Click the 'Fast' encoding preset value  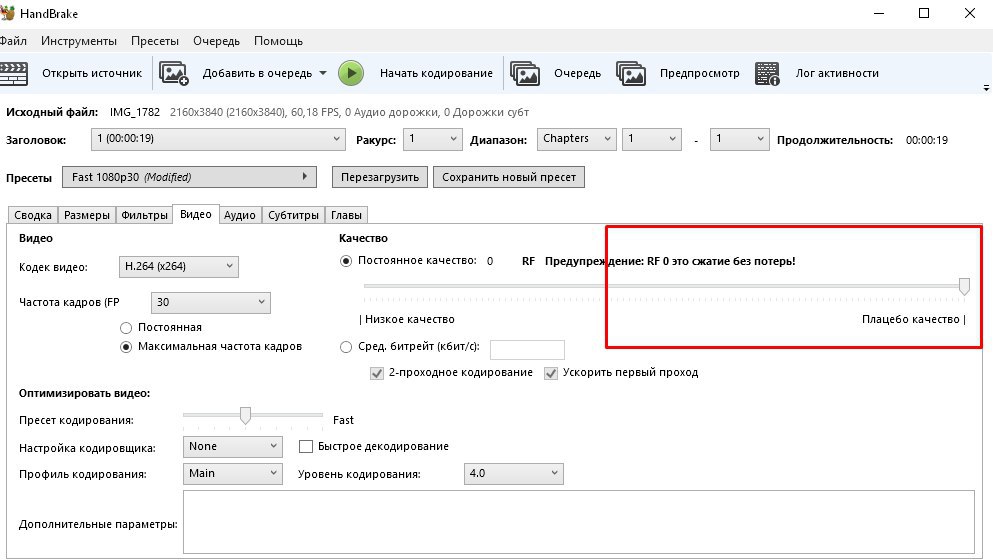tap(343, 420)
